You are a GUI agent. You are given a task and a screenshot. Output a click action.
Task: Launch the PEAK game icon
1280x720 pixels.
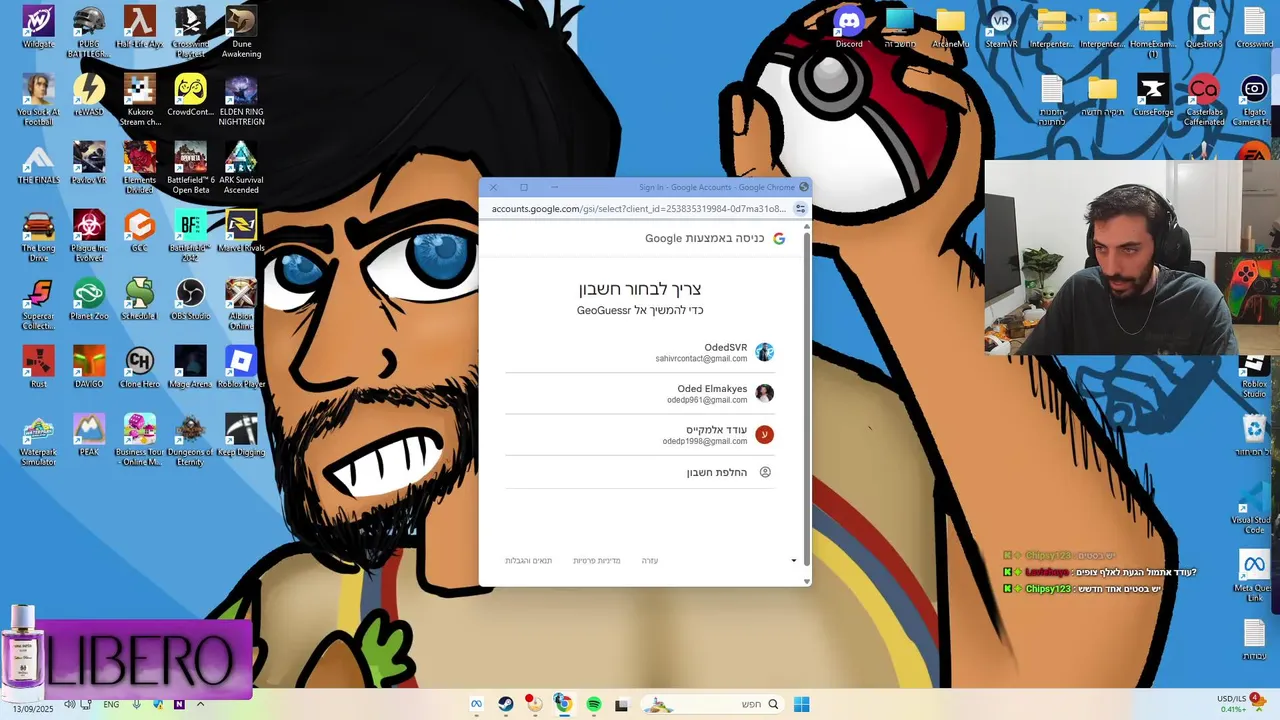pos(89,435)
